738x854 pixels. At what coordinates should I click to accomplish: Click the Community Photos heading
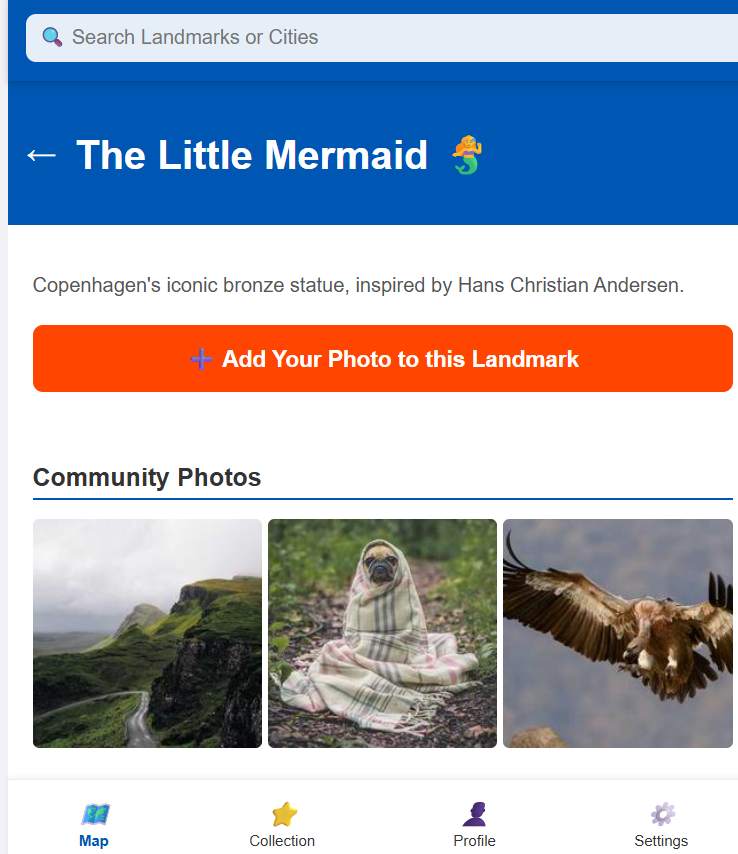tap(147, 477)
